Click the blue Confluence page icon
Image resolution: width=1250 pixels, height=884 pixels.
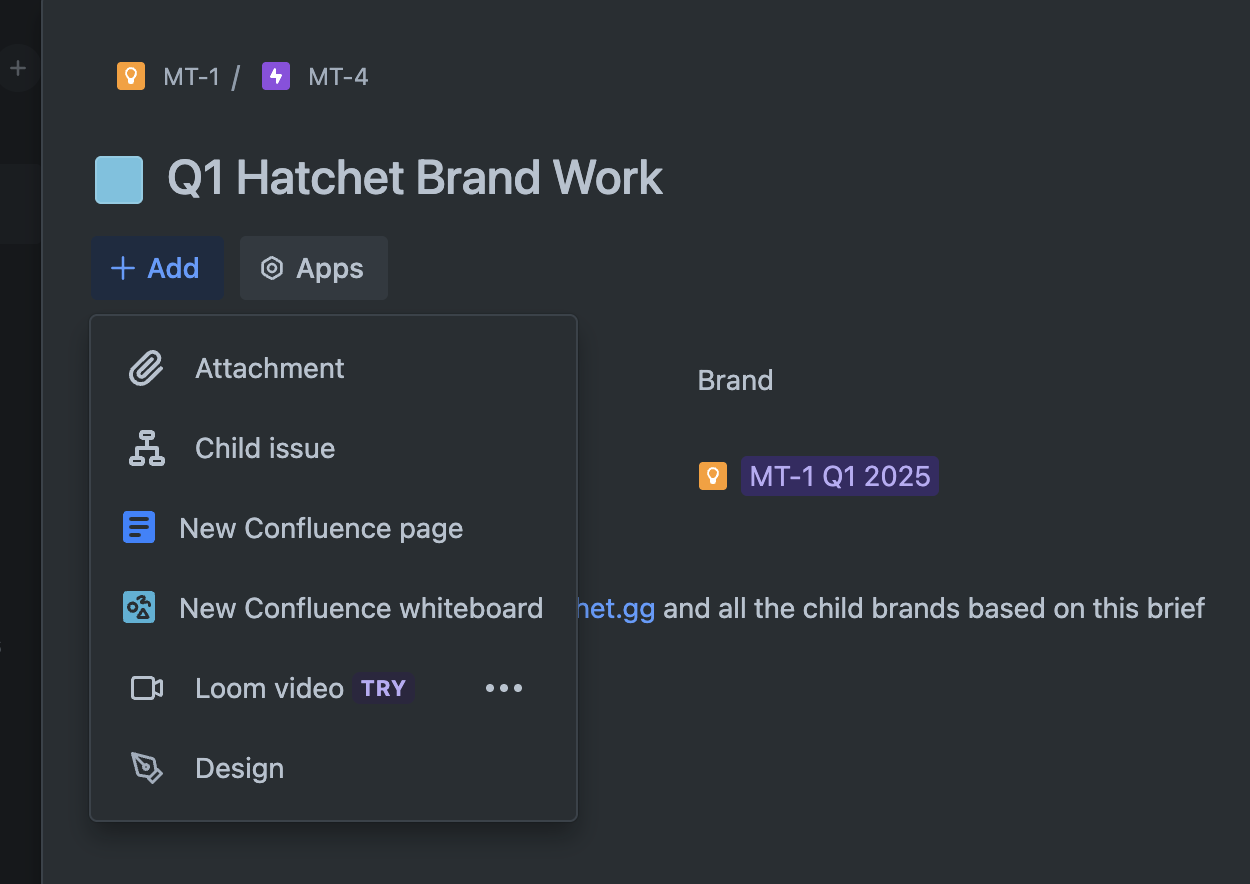(x=139, y=527)
